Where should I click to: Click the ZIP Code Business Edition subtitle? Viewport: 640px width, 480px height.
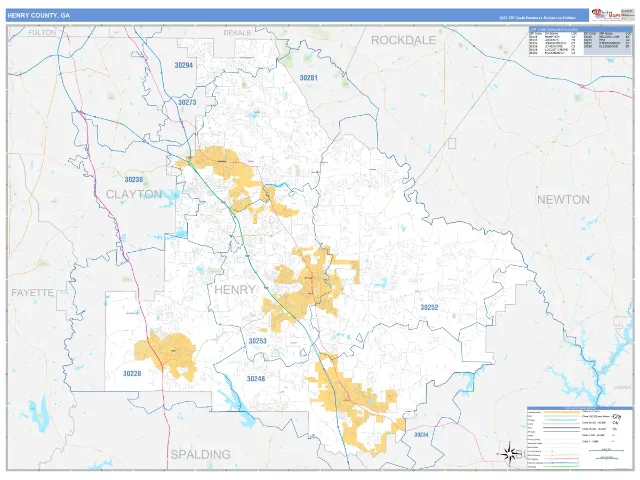tap(537, 18)
